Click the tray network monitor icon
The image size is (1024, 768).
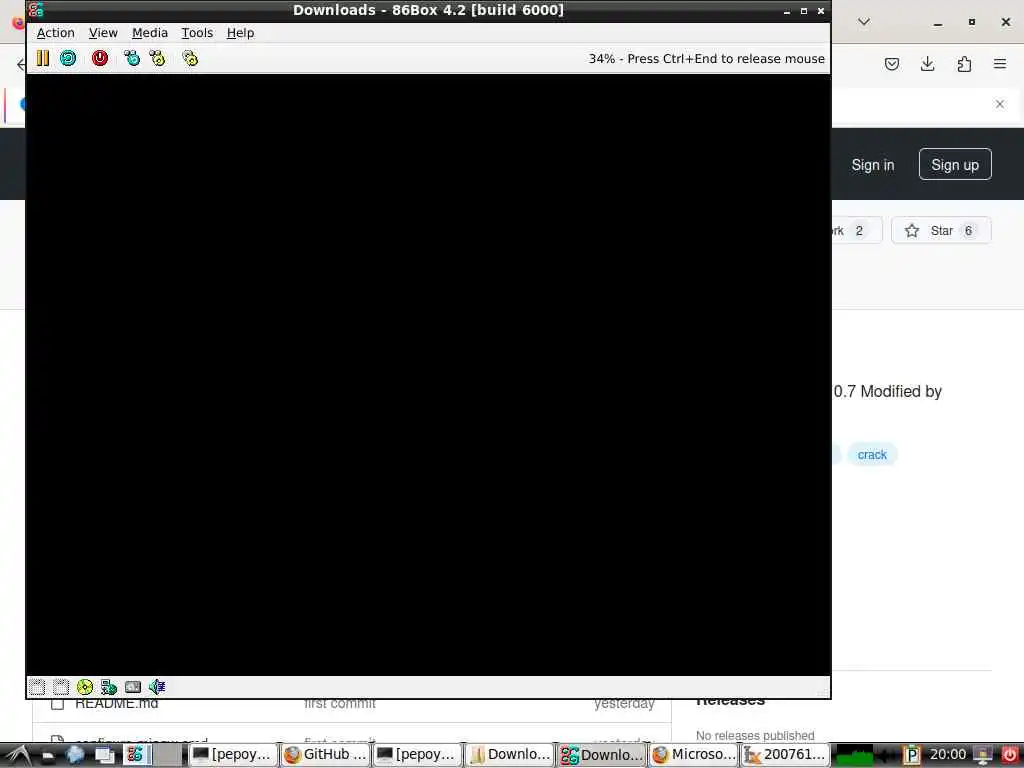[x=984, y=756]
